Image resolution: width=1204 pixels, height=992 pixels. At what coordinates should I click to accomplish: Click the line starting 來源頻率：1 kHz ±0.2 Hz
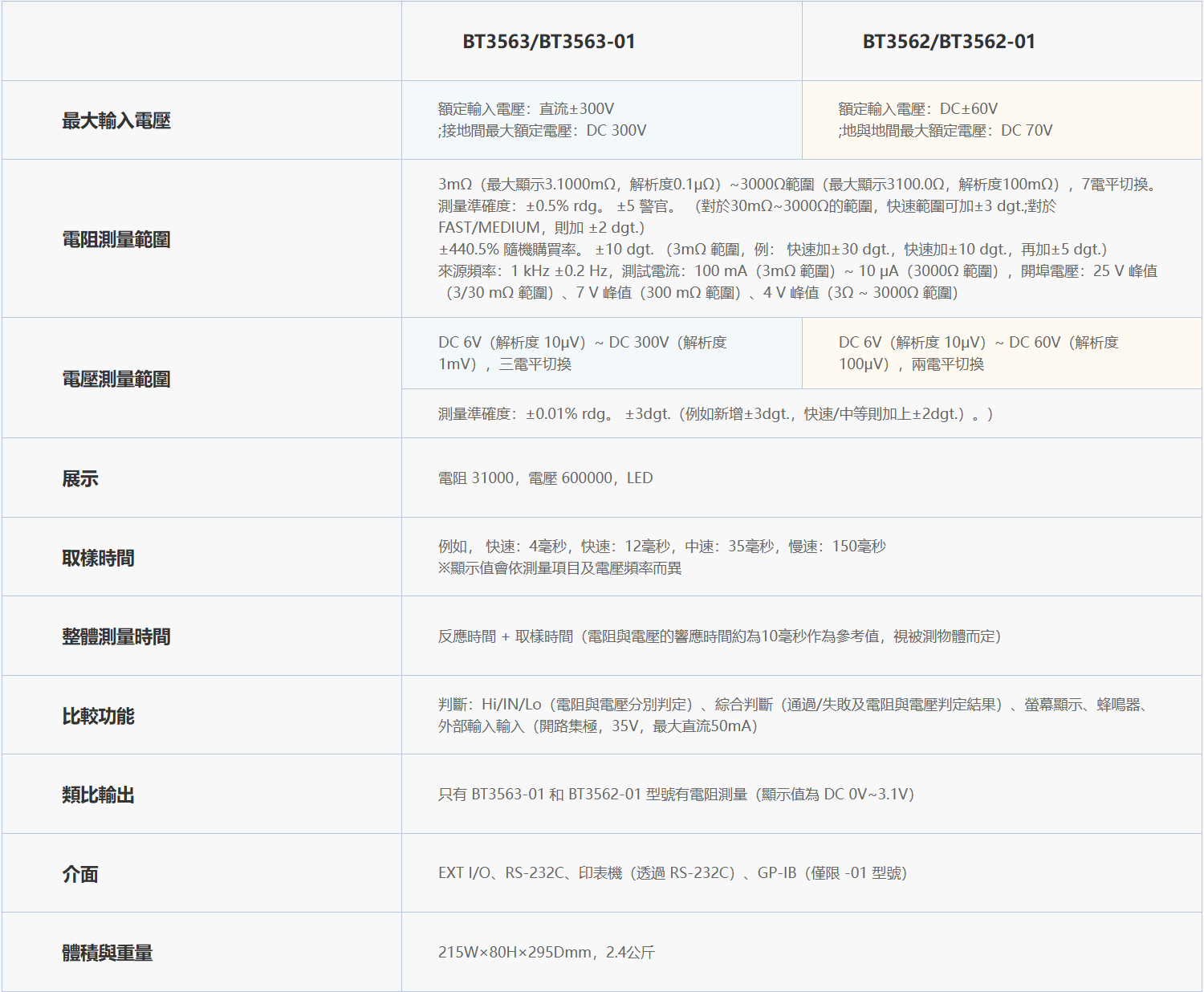[798, 270]
